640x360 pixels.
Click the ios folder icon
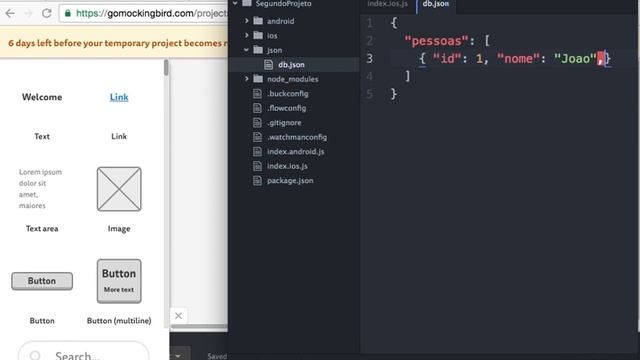(x=258, y=36)
